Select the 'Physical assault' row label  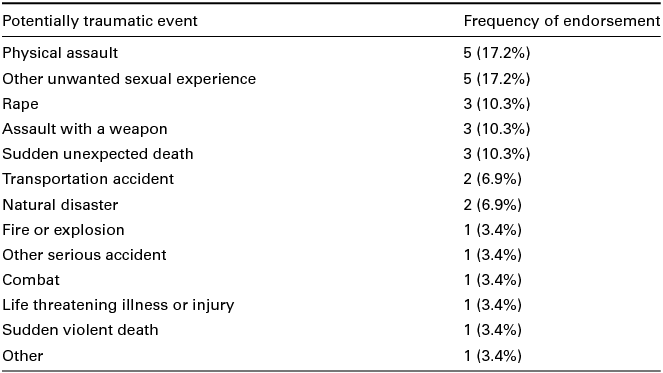tap(60, 53)
